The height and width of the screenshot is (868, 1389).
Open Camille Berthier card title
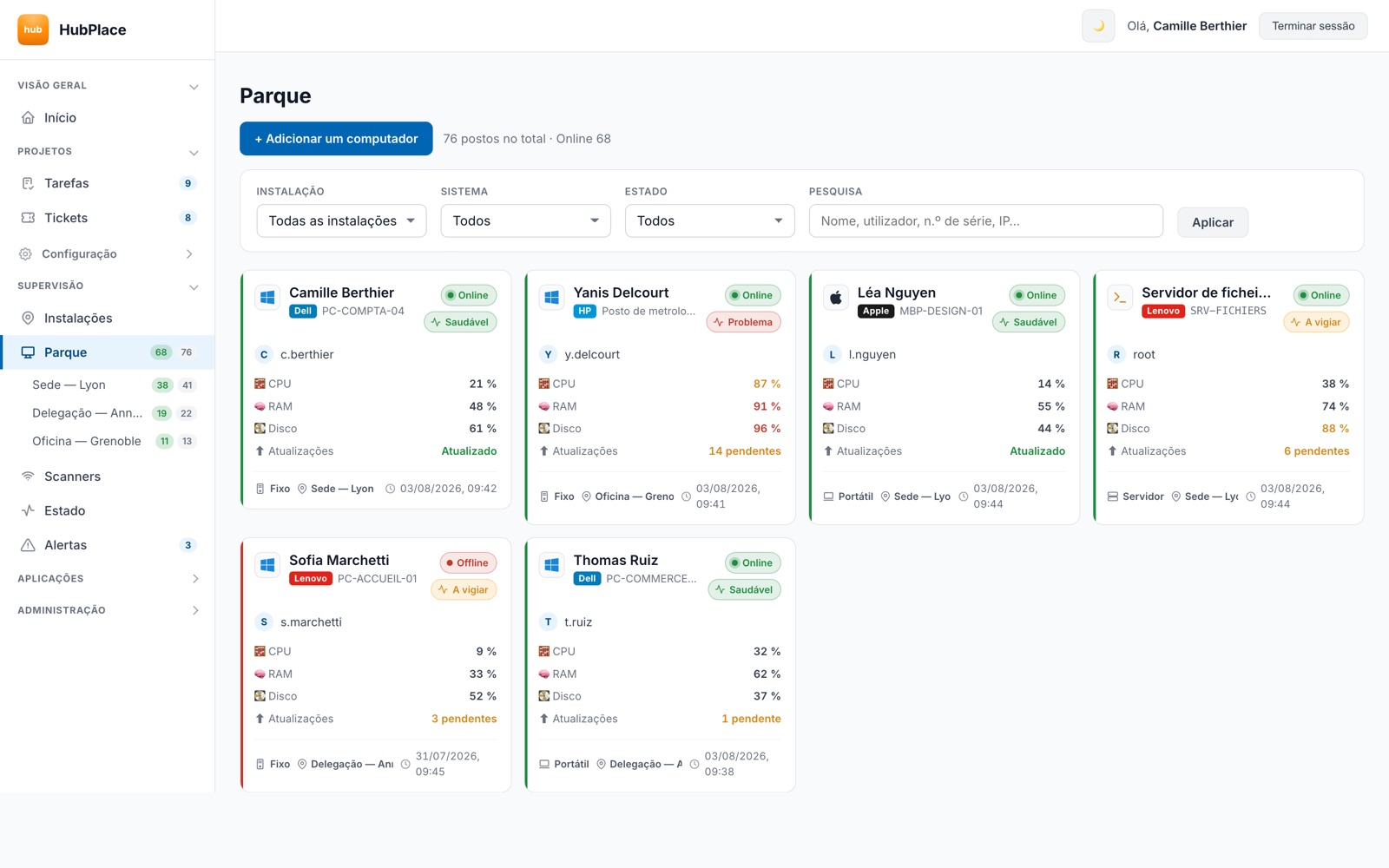[341, 293]
